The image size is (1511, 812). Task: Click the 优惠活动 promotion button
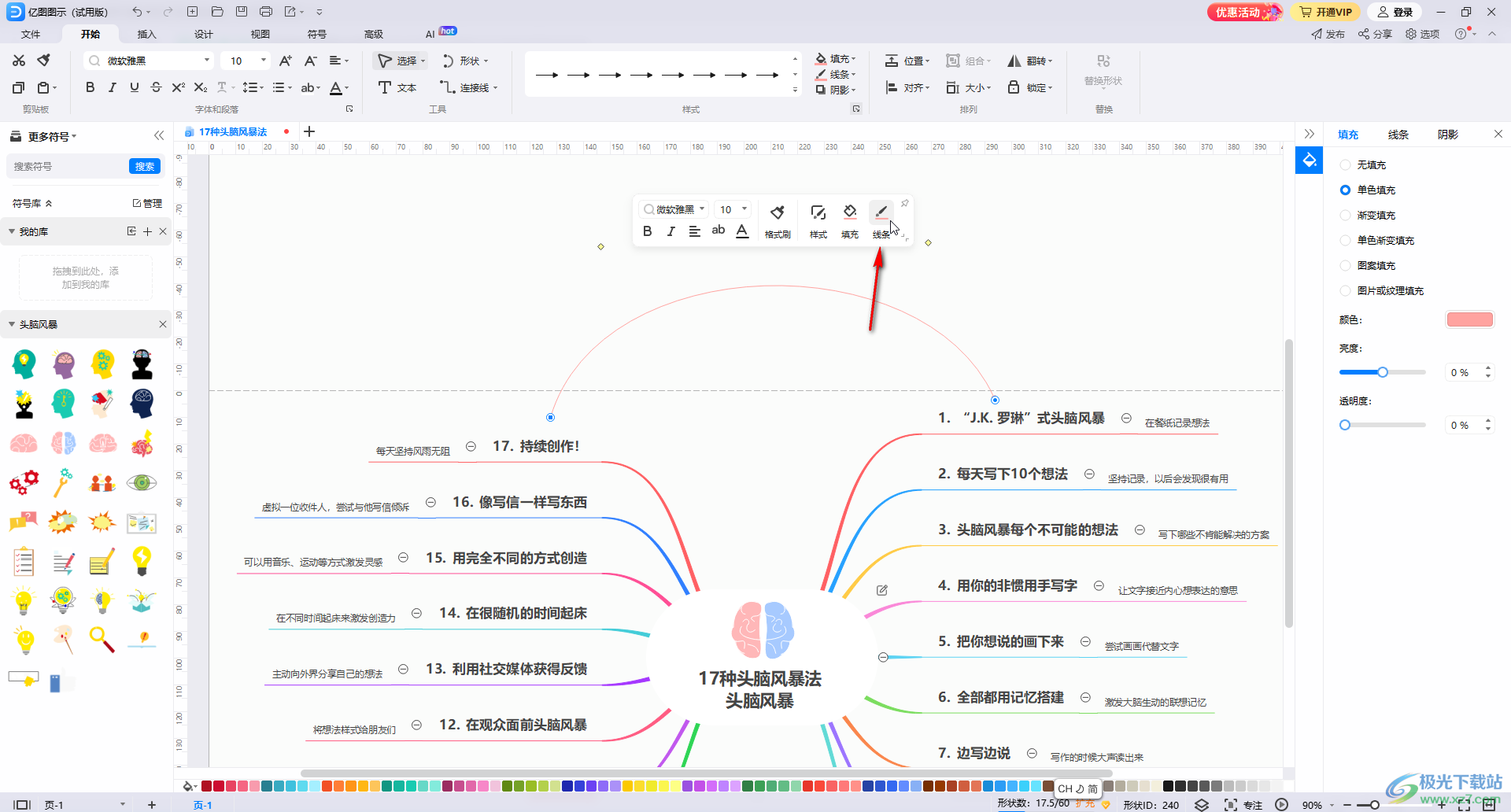(x=1245, y=12)
